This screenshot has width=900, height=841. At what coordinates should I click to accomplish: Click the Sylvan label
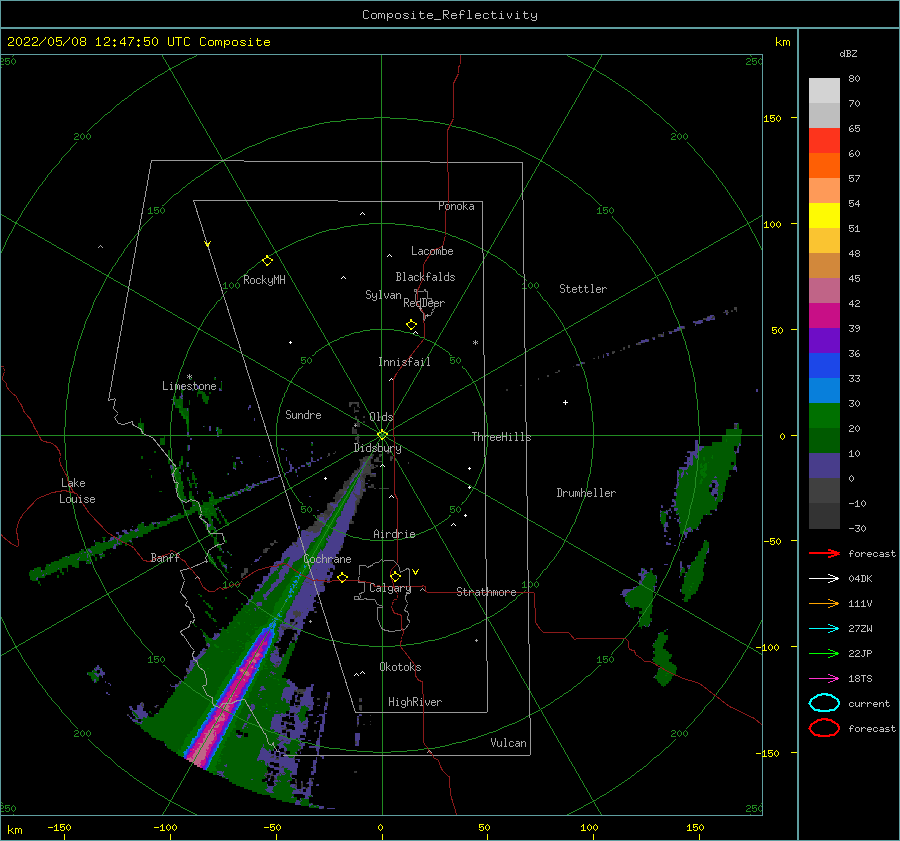pos(383,296)
